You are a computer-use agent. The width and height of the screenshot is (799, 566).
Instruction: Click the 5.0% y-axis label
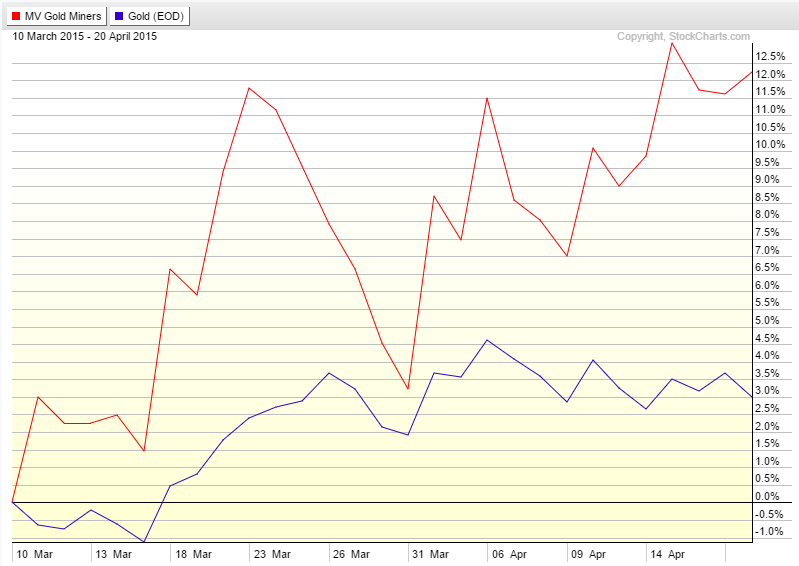[767, 320]
